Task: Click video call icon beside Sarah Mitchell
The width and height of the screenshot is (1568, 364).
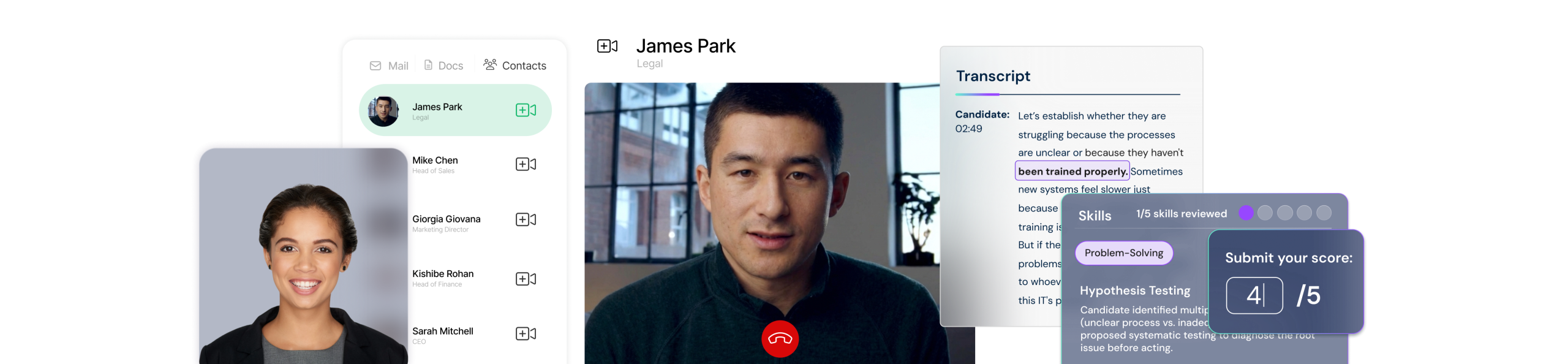Action: [x=526, y=333]
